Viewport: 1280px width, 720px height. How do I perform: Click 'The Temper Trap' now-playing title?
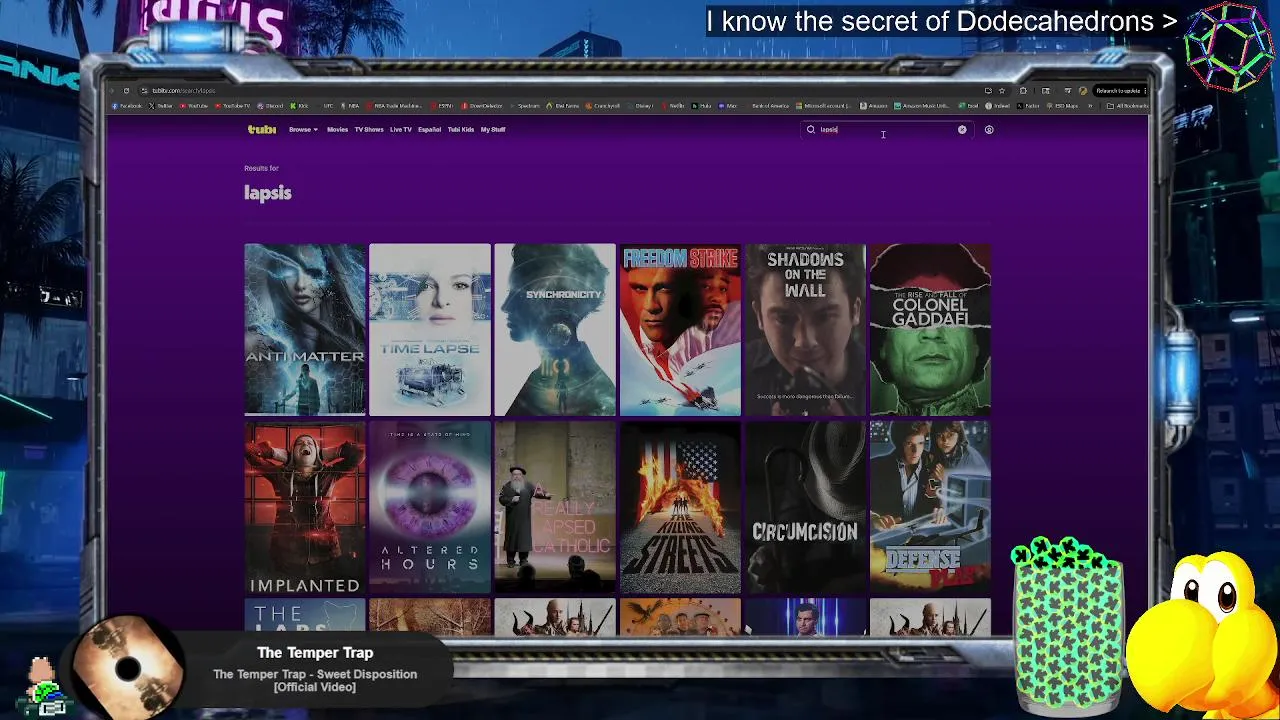pyautogui.click(x=315, y=653)
